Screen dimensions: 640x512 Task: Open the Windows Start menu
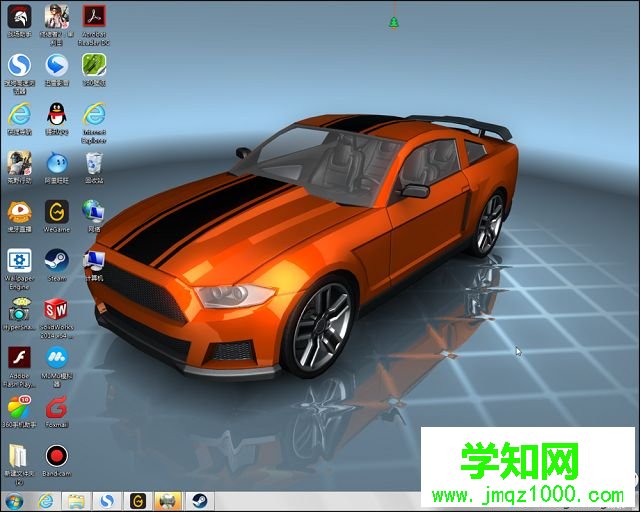click(14, 501)
